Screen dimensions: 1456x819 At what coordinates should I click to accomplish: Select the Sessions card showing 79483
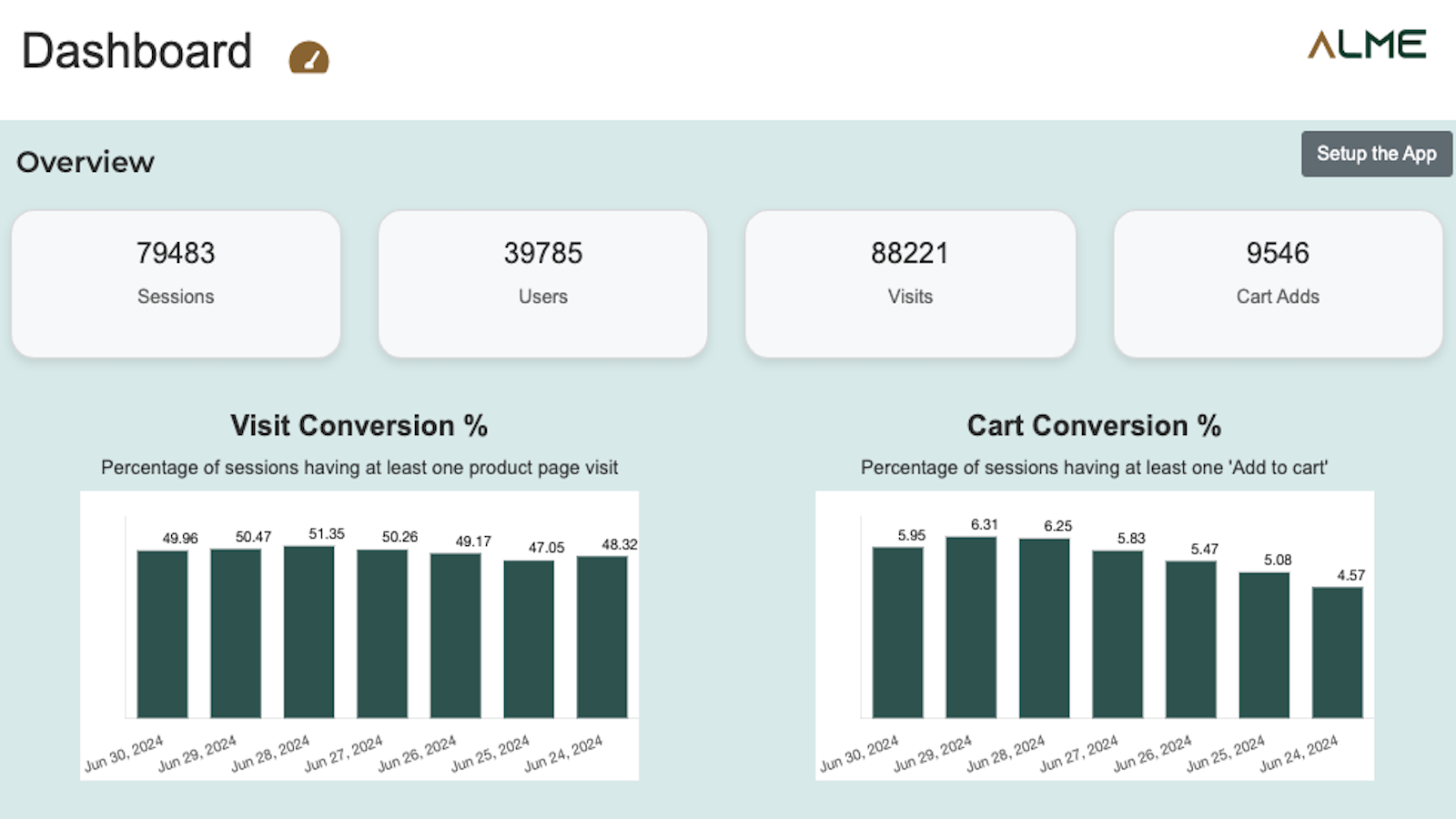[x=176, y=284]
